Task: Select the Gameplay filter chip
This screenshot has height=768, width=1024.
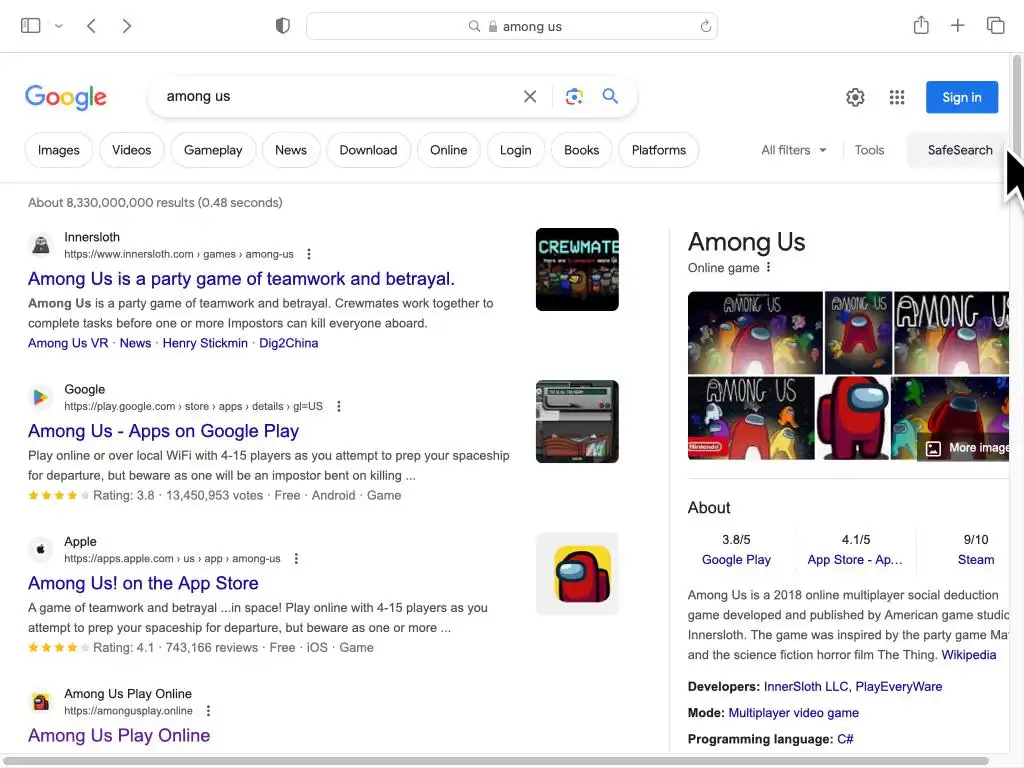Action: (x=213, y=150)
